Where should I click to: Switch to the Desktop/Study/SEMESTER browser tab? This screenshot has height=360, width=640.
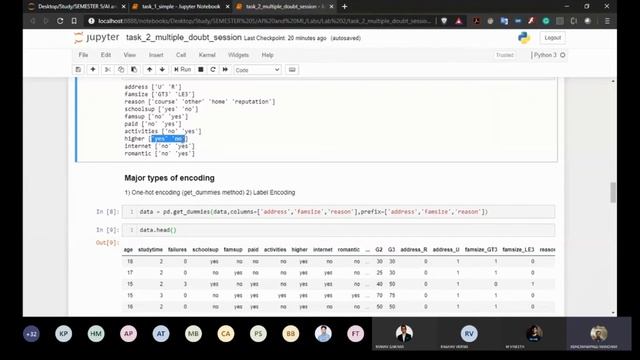click(76, 7)
